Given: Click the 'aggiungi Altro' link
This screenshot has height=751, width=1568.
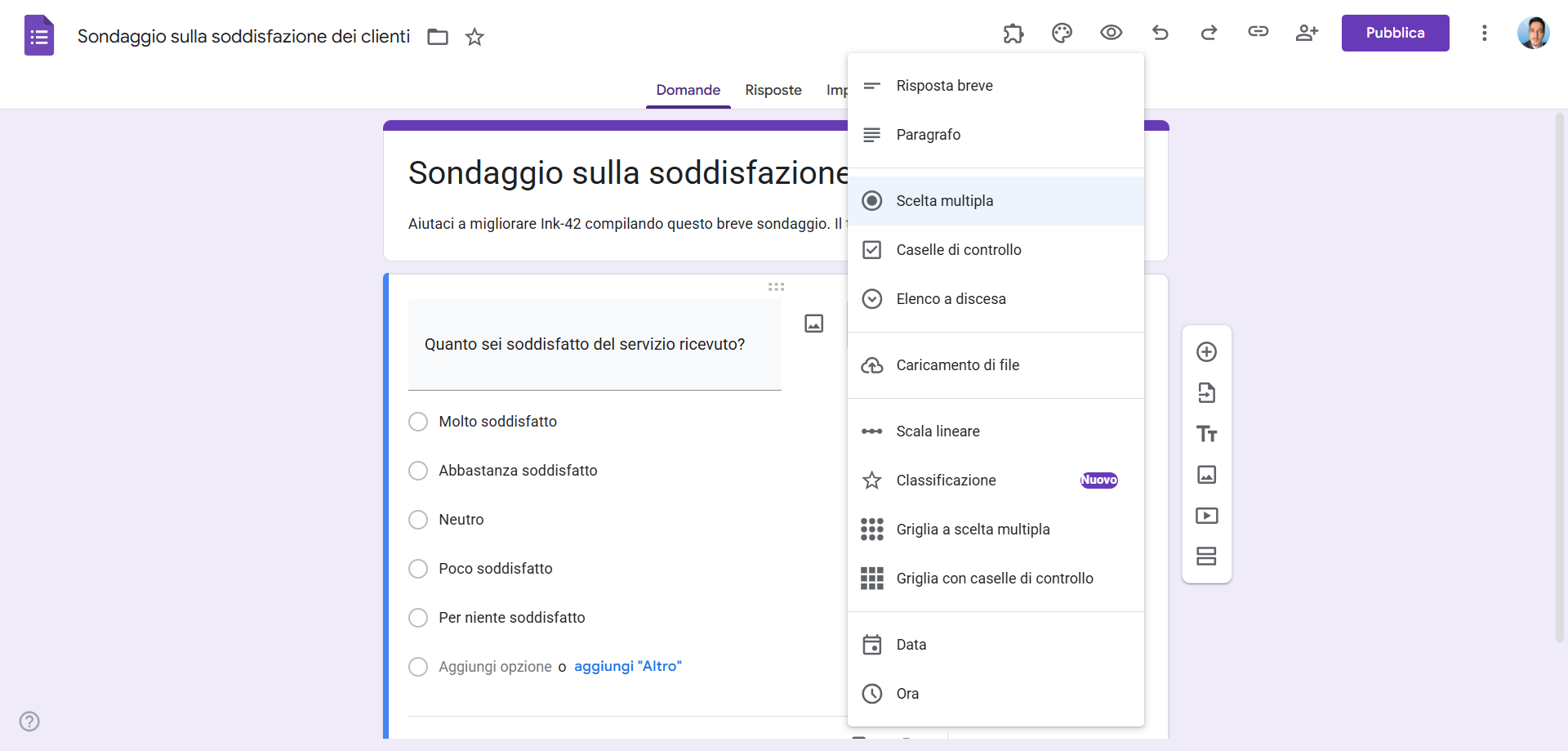Looking at the screenshot, I should [628, 667].
